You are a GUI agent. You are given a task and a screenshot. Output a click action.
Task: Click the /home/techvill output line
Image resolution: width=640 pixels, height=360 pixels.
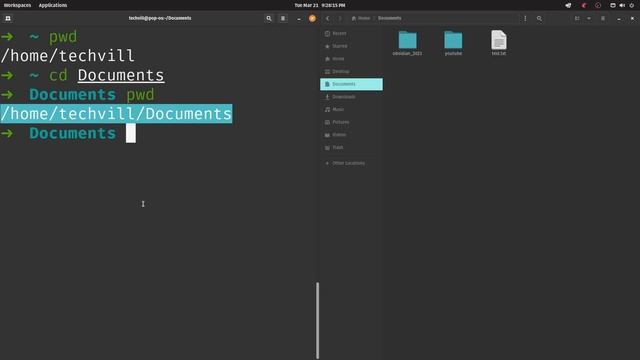point(67,56)
